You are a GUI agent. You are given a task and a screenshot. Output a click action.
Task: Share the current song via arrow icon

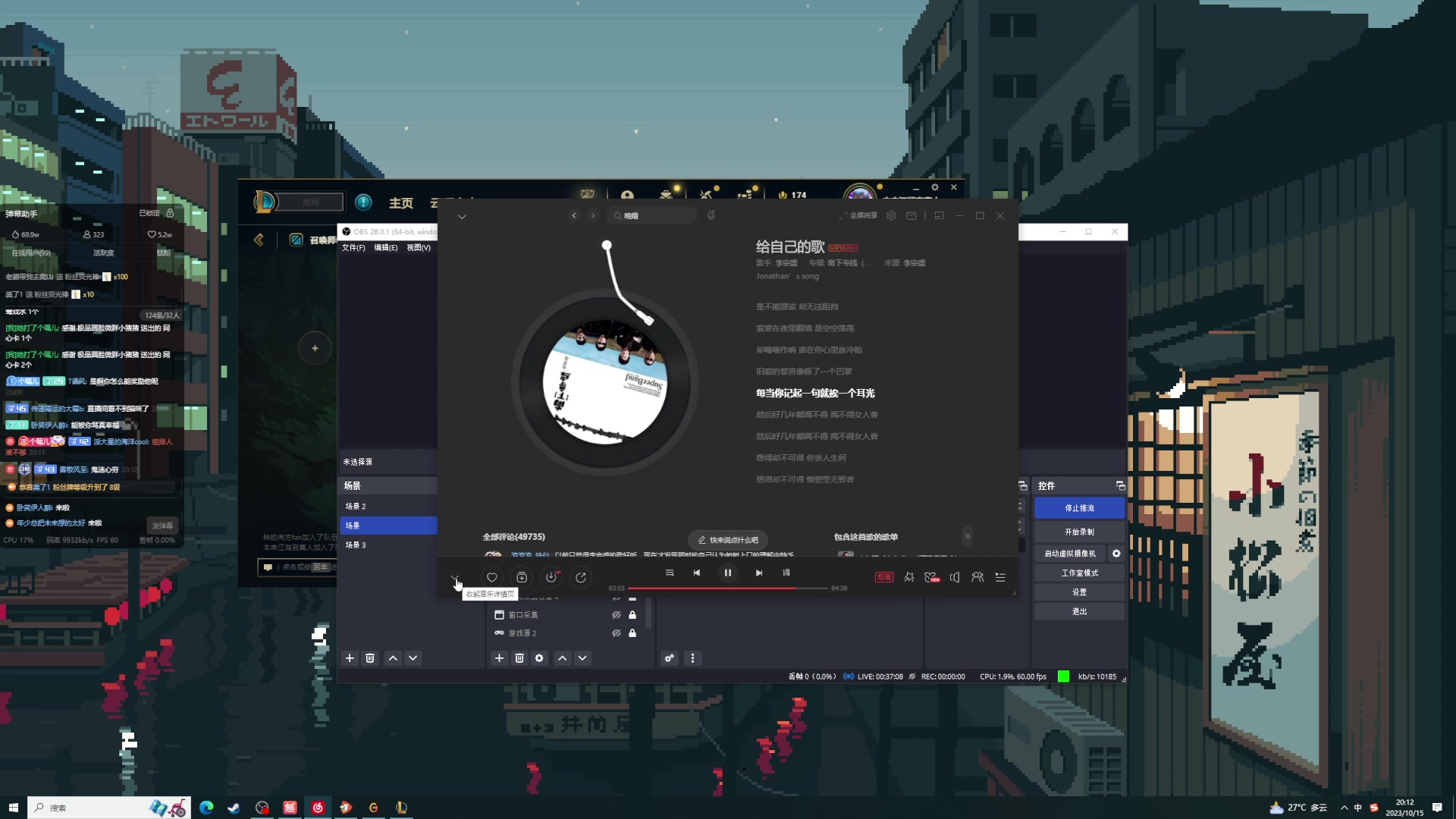click(581, 577)
